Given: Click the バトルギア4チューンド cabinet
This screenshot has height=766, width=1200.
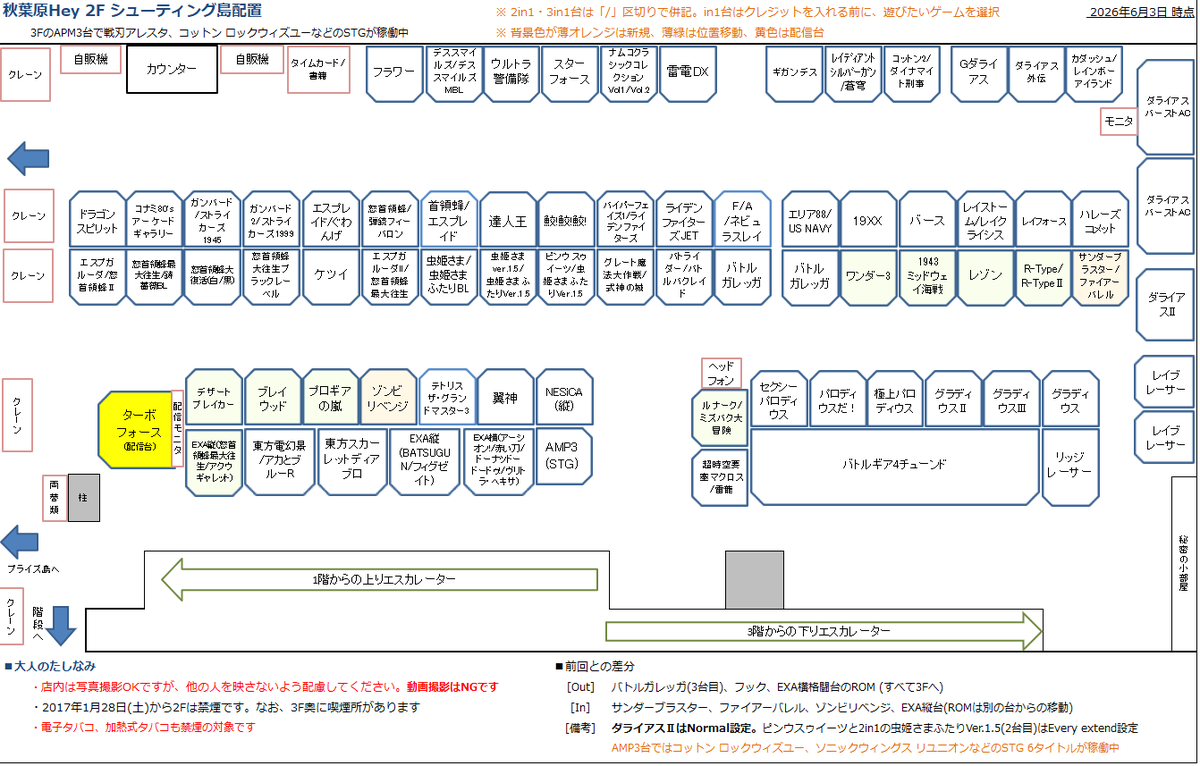Looking at the screenshot, I should (x=893, y=466).
